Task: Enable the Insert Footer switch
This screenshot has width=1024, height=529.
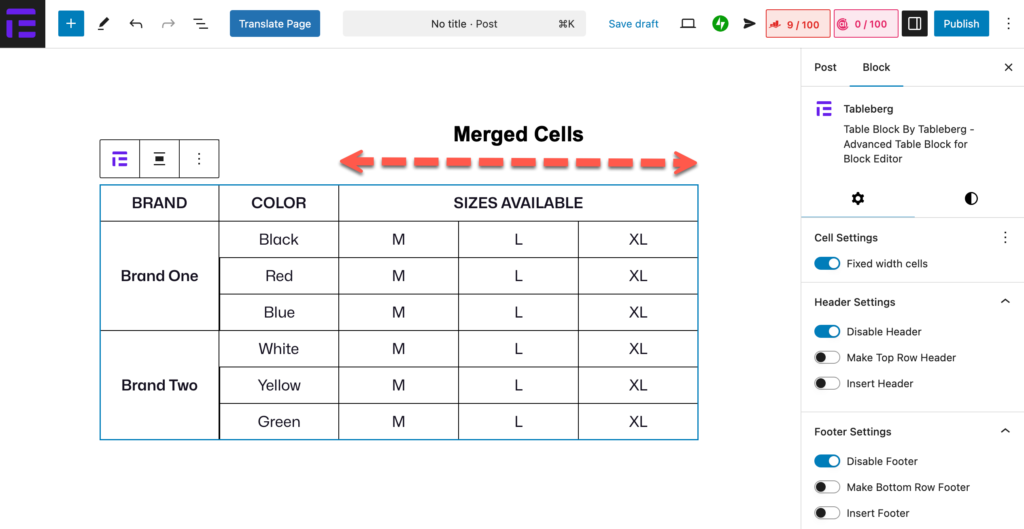Action: tap(827, 513)
